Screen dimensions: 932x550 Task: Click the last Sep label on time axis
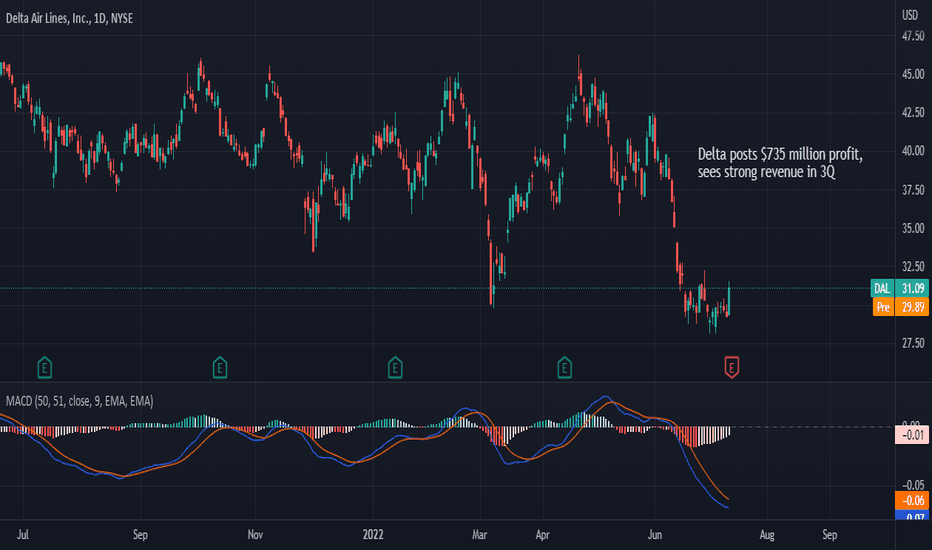(x=830, y=535)
